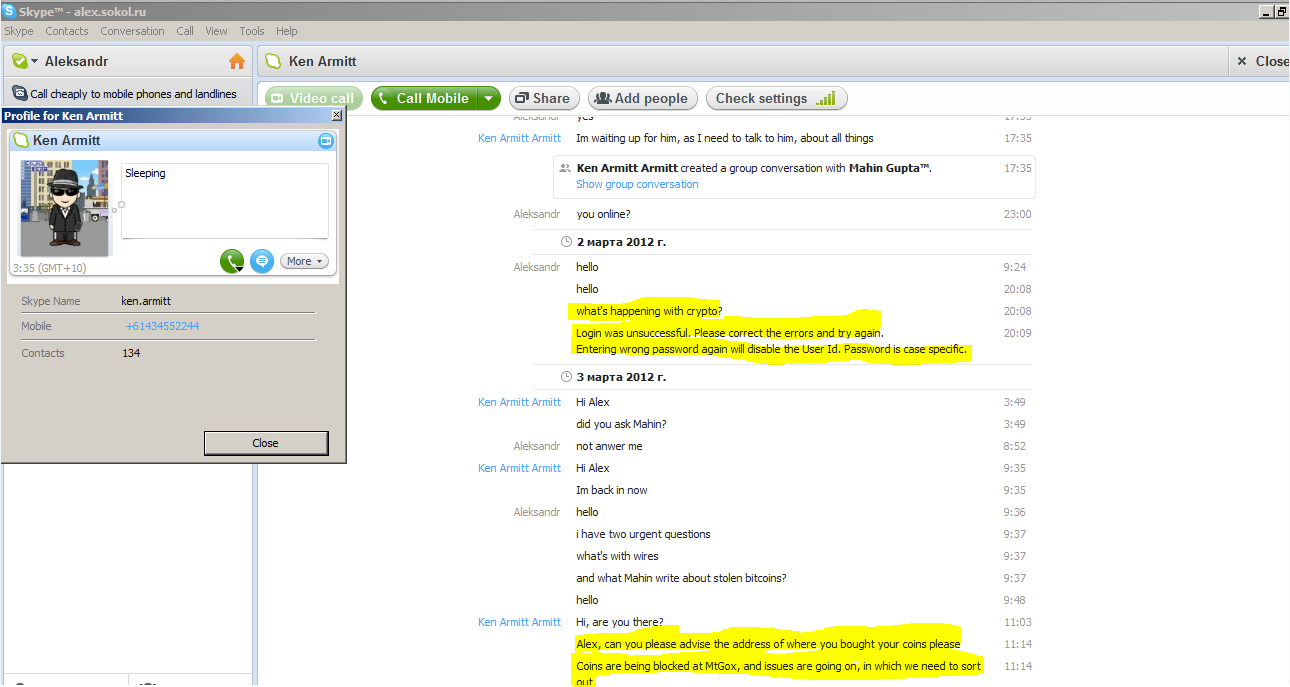Click the status icon beside Ken Armitt conversation header
Screen dimensions: 1290x687
(x=273, y=61)
